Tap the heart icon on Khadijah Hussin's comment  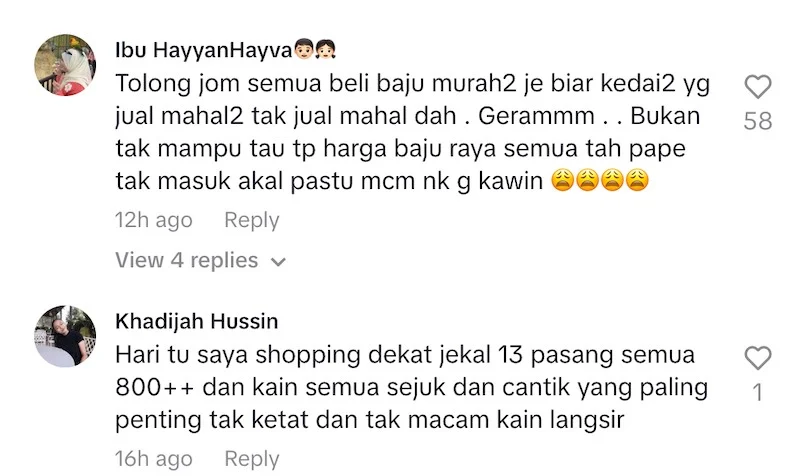(758, 358)
